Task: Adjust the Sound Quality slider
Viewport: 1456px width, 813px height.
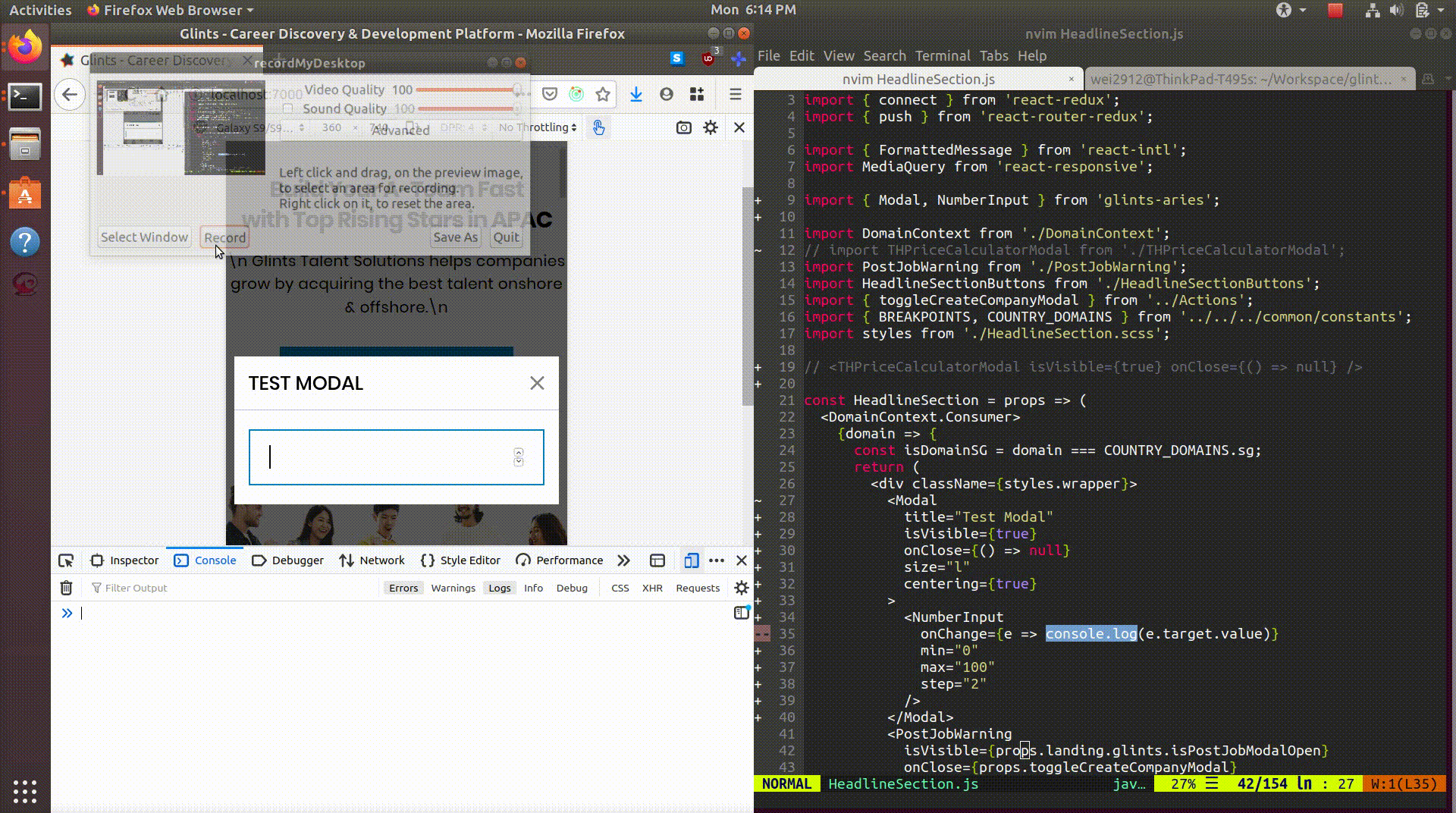Action: 470,109
